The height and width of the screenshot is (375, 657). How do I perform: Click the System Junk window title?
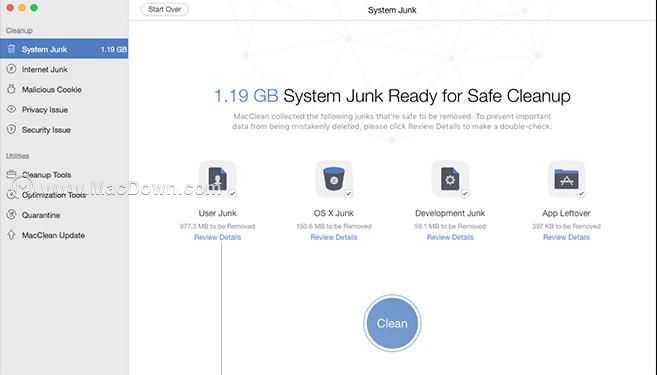pyautogui.click(x=392, y=10)
